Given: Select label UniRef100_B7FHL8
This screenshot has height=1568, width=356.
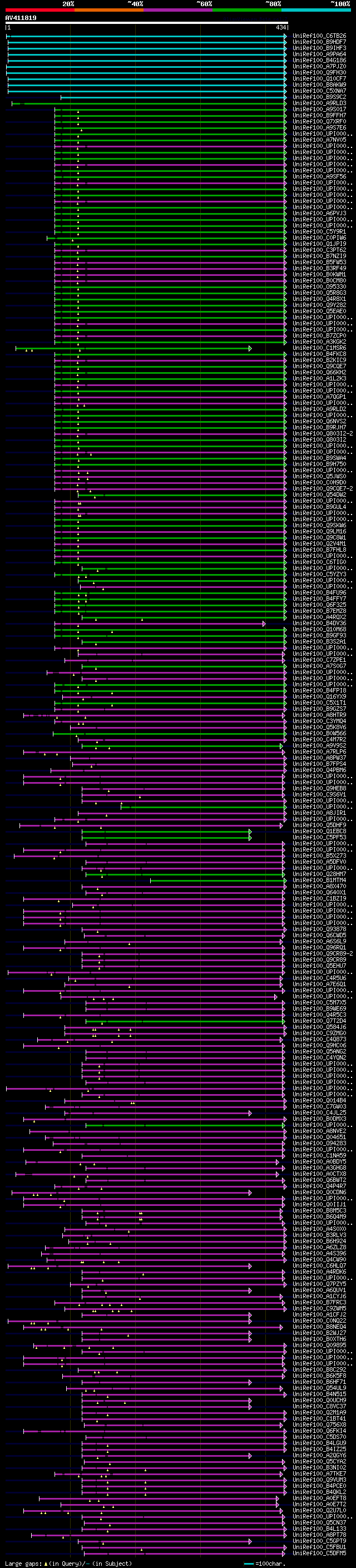Looking at the screenshot, I should tap(319, 550).
